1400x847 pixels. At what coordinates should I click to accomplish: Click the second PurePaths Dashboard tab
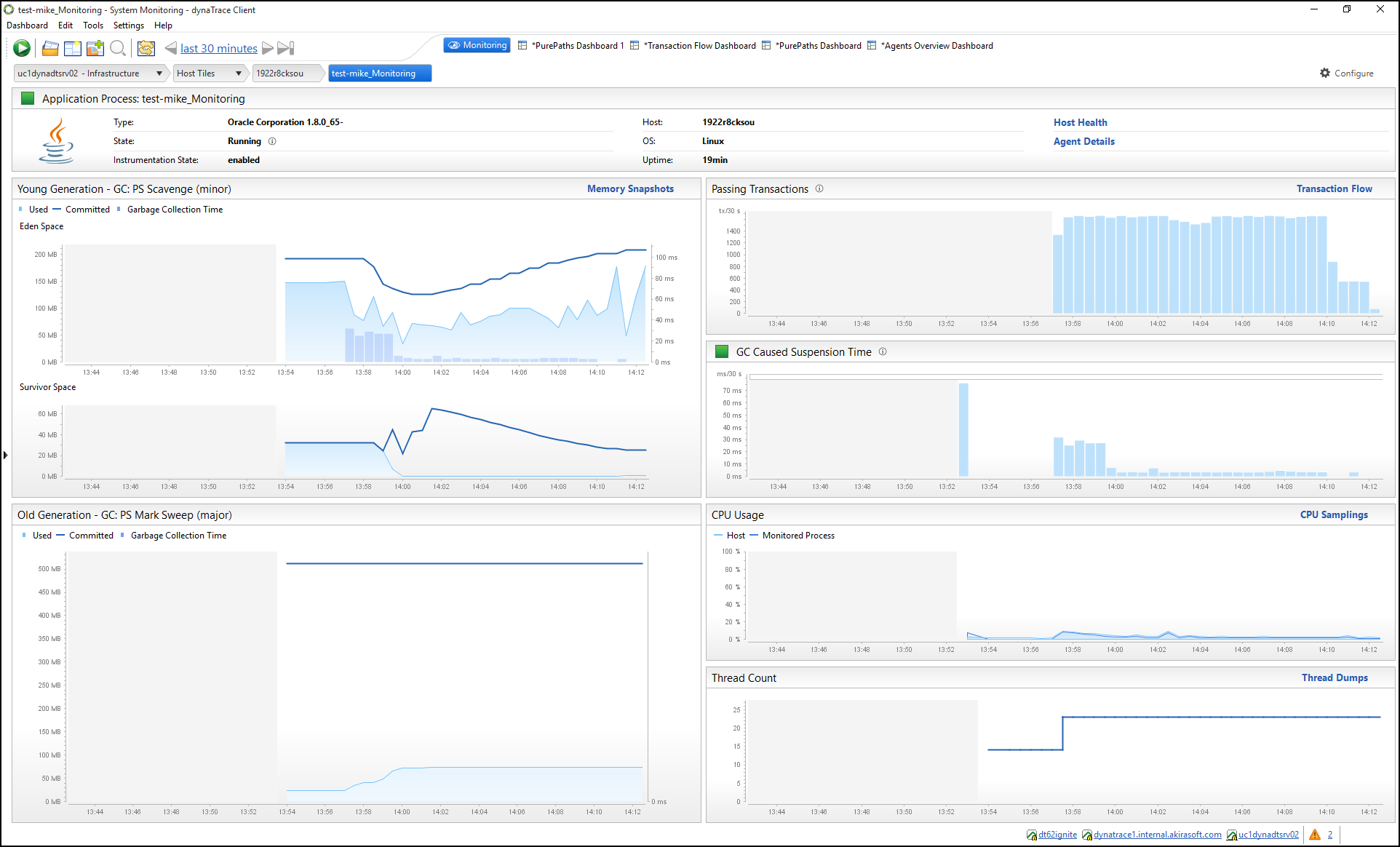click(x=812, y=46)
